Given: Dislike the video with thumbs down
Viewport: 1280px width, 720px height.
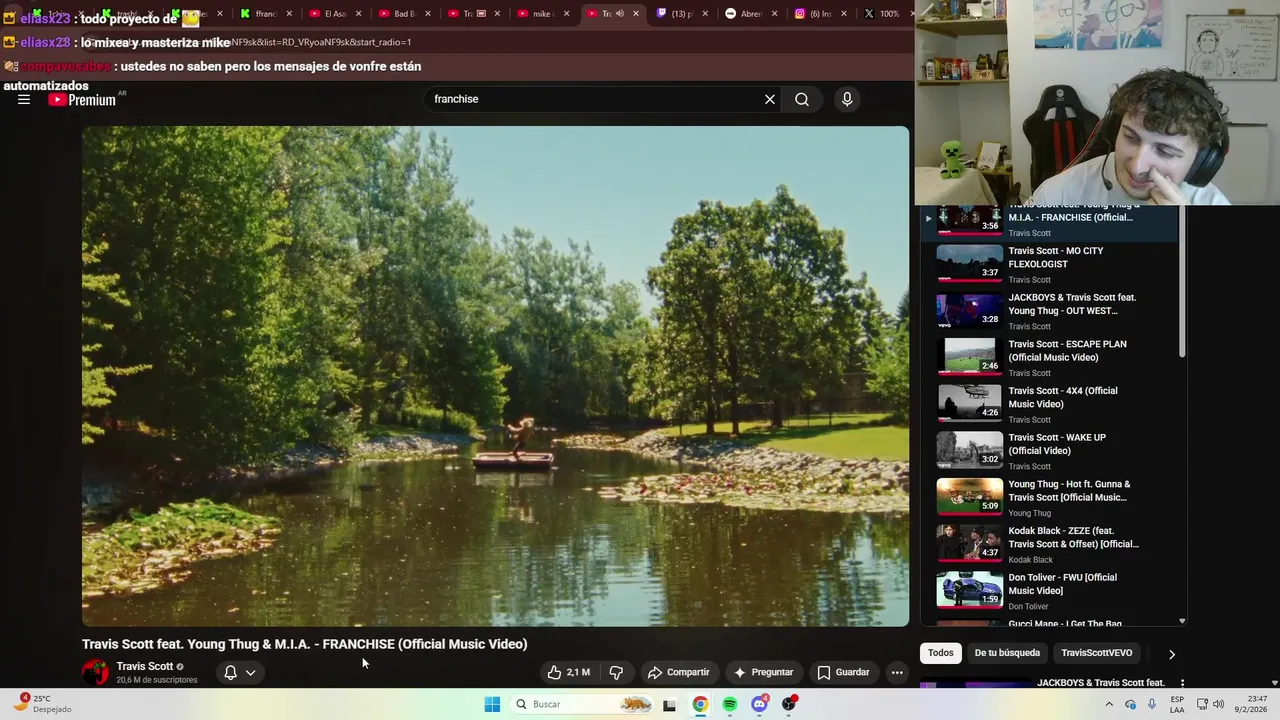Looking at the screenshot, I should tap(616, 672).
